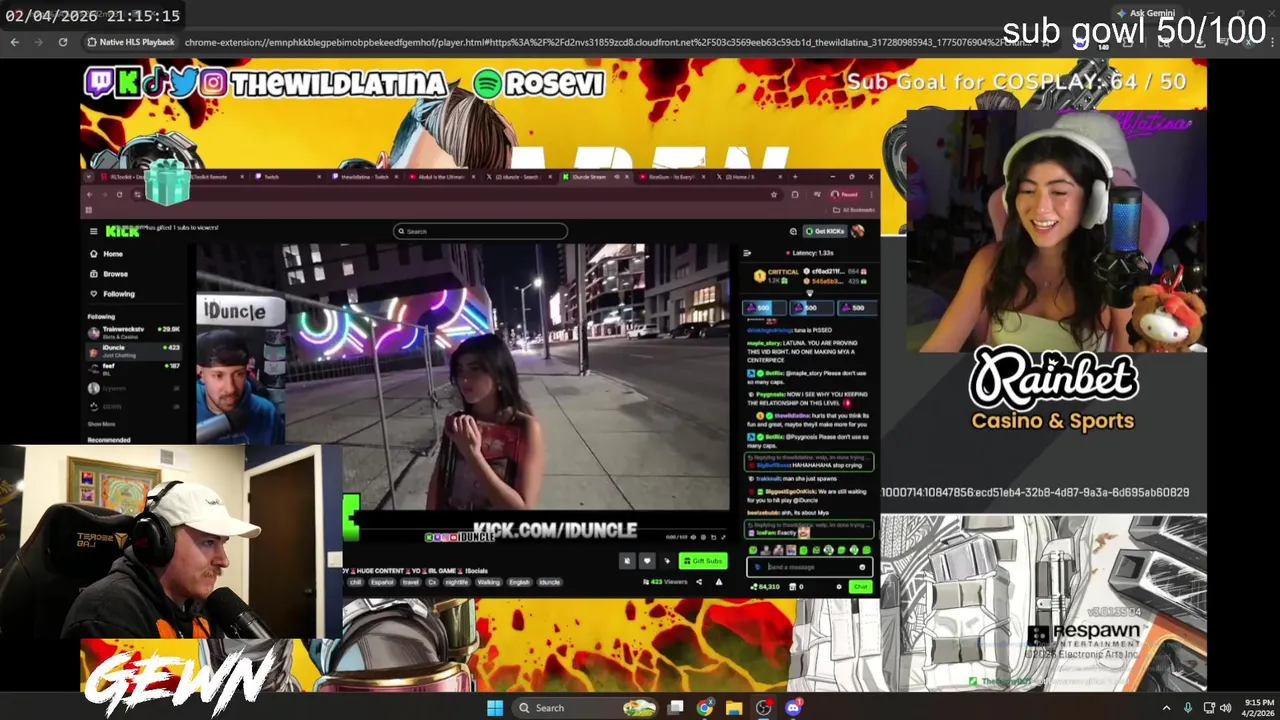Click the Kick Search field
The height and width of the screenshot is (720, 1280).
pos(481,231)
